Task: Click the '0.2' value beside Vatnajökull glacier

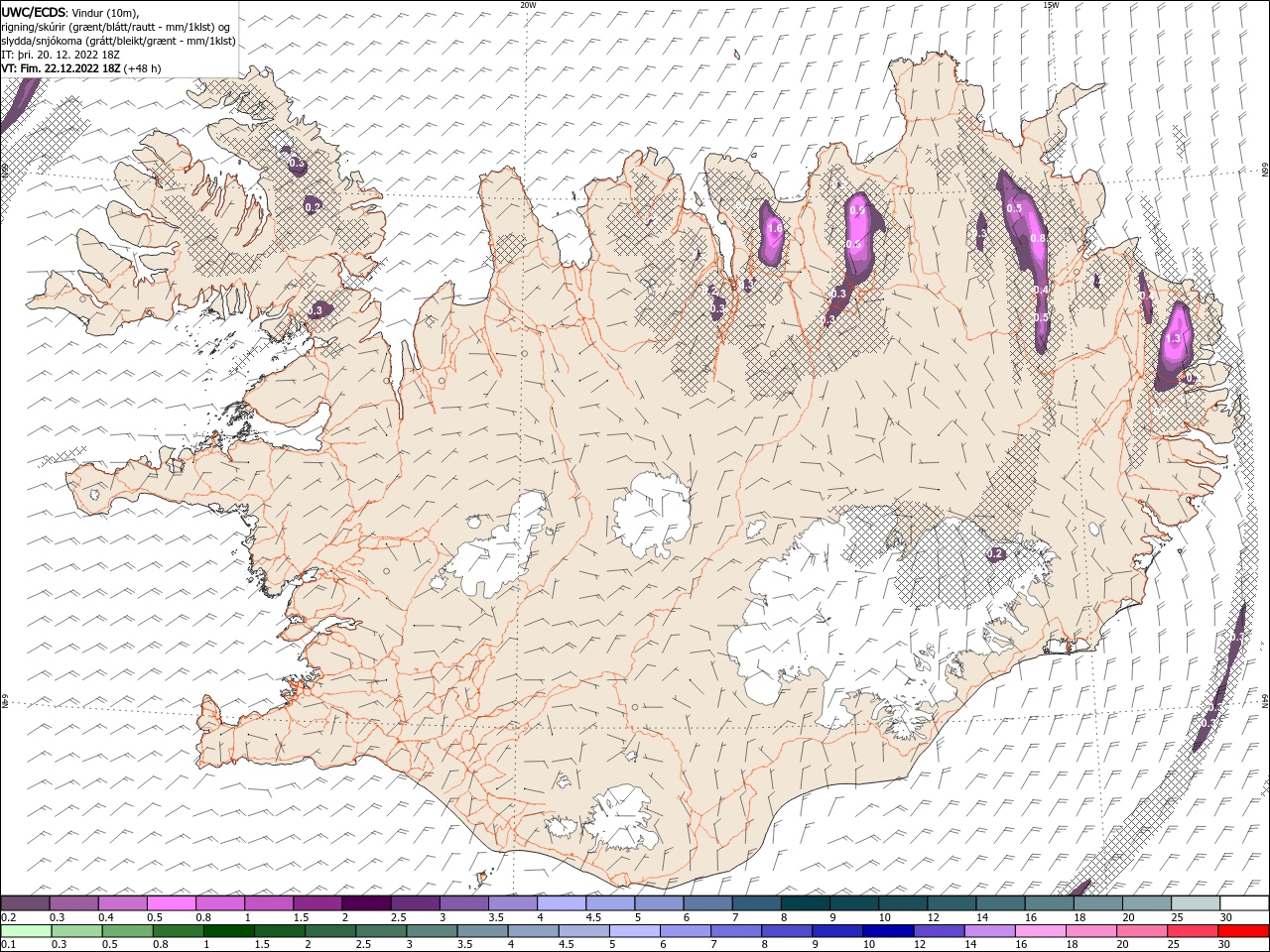Action: pyautogui.click(x=995, y=554)
